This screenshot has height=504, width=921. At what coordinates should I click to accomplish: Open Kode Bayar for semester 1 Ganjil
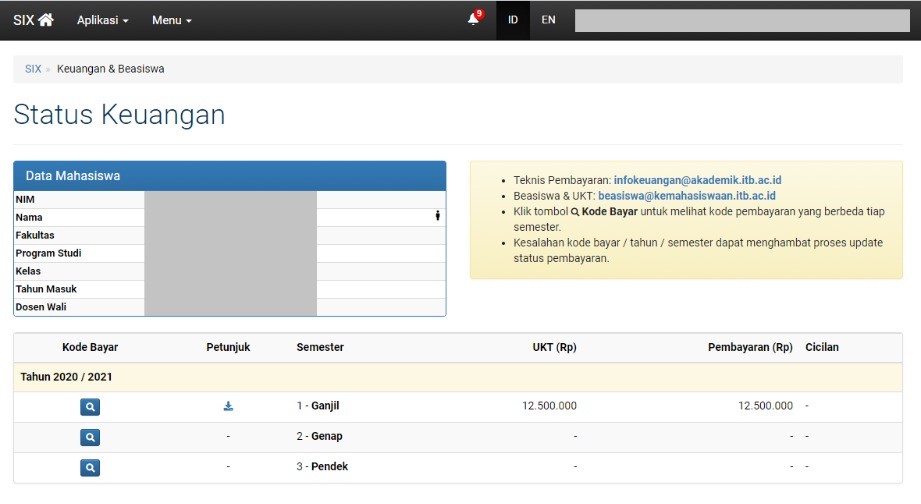coord(90,406)
